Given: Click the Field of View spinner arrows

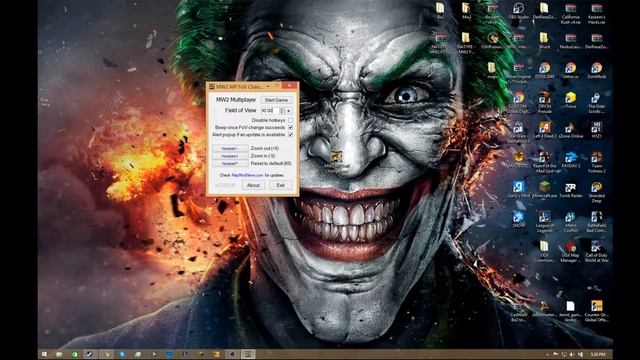Looking at the screenshot, I should coord(282,111).
